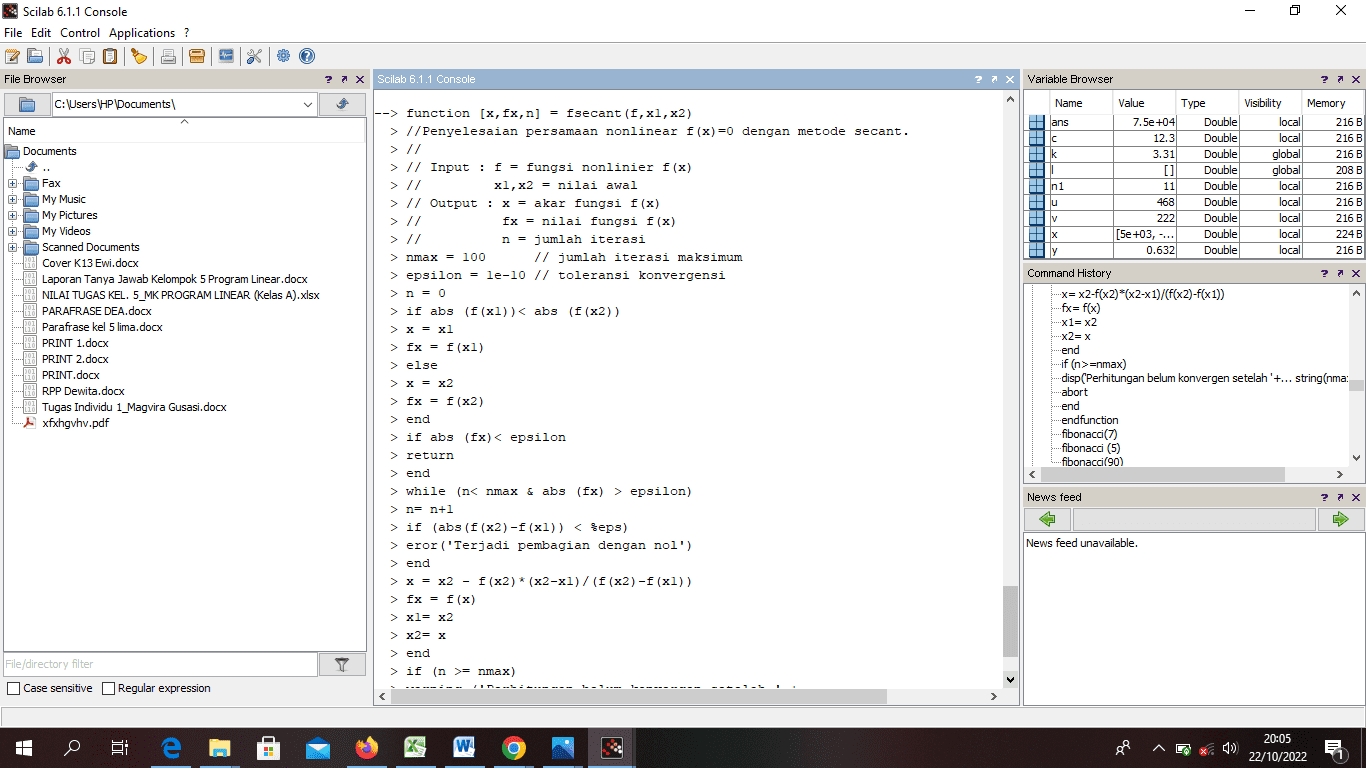Undock the File Browser panel
Screen dimensions: 1366x768
(344, 79)
